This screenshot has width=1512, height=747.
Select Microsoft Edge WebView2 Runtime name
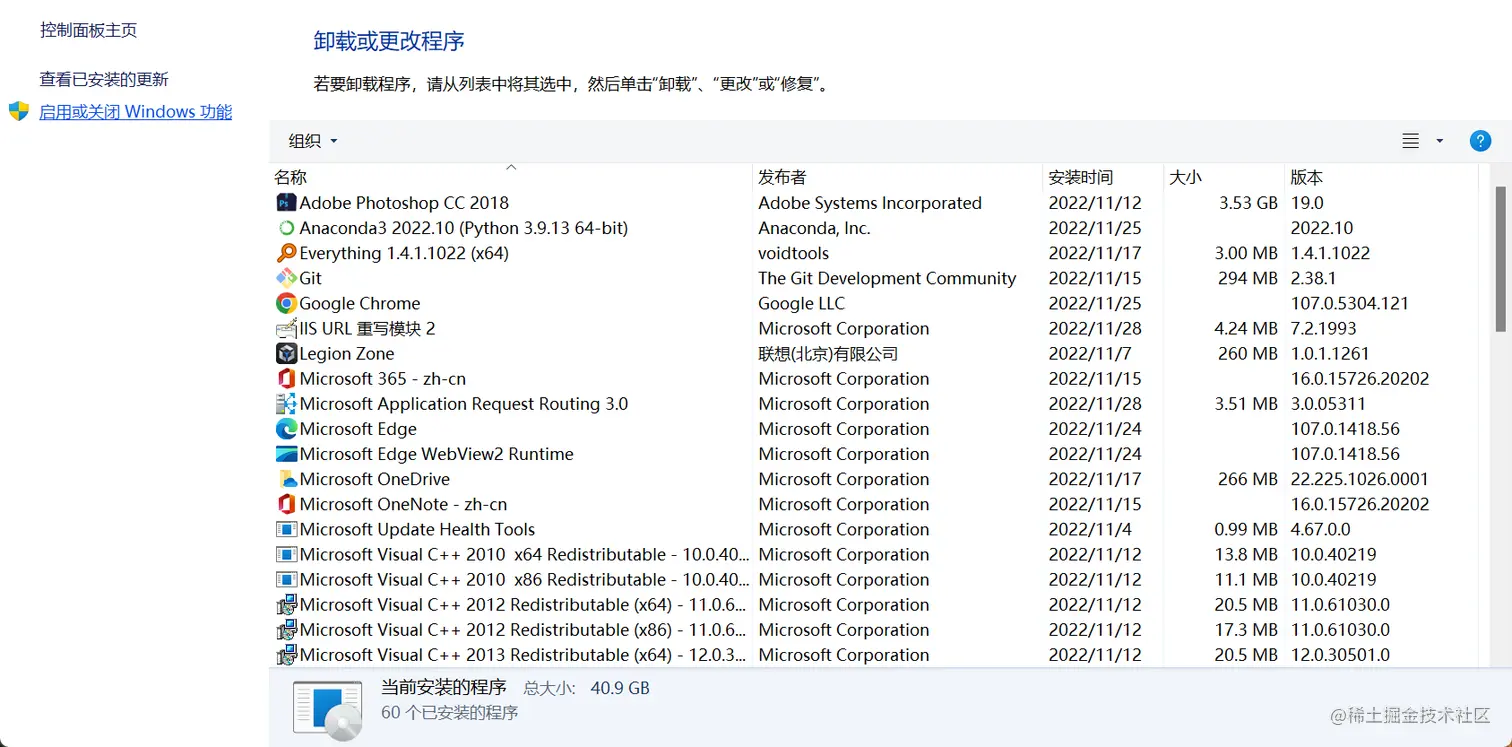(x=437, y=454)
